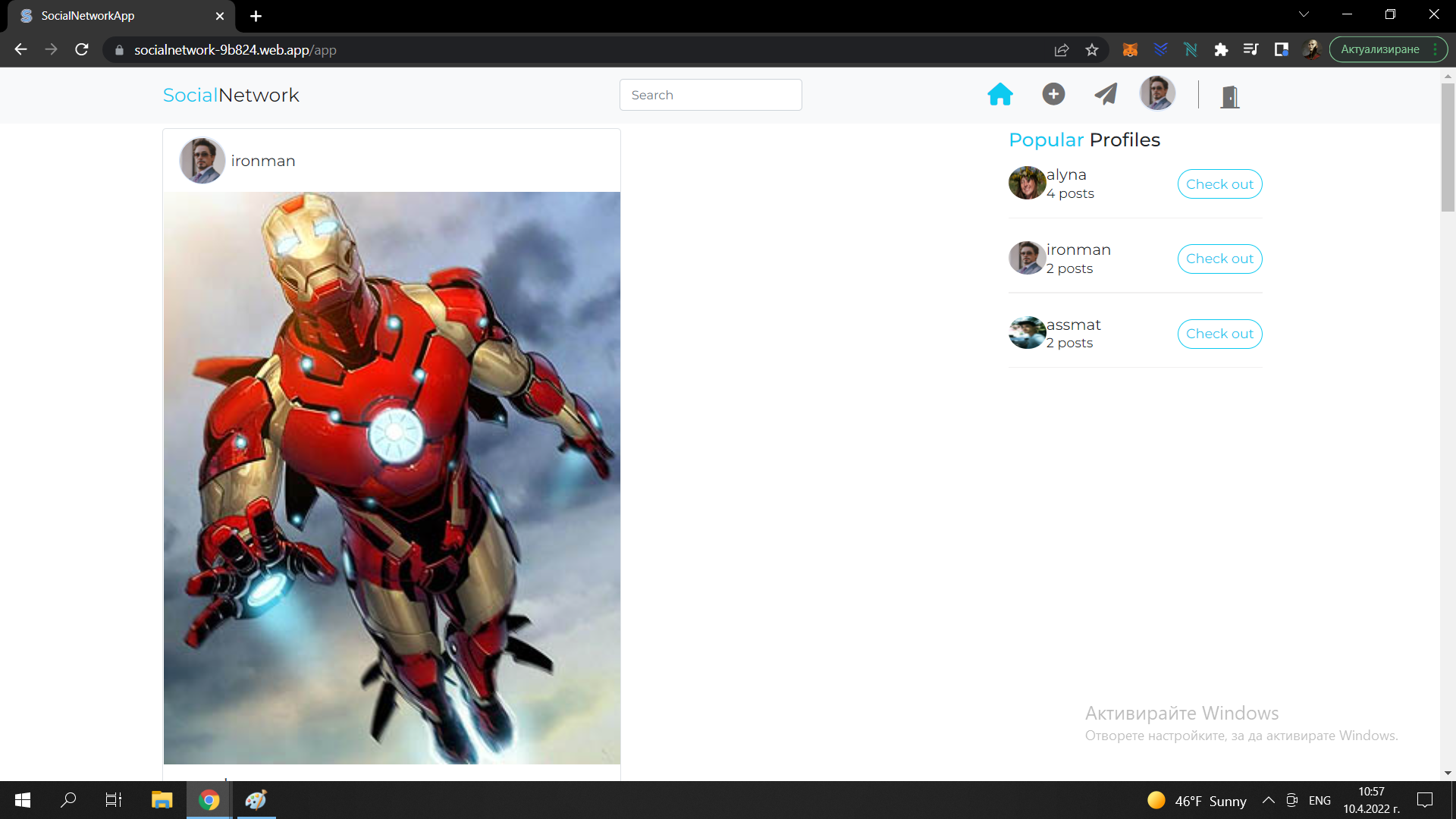Open the browser tab search dropdown arrow
Screen dimensions: 1456x819
[x=1304, y=13]
